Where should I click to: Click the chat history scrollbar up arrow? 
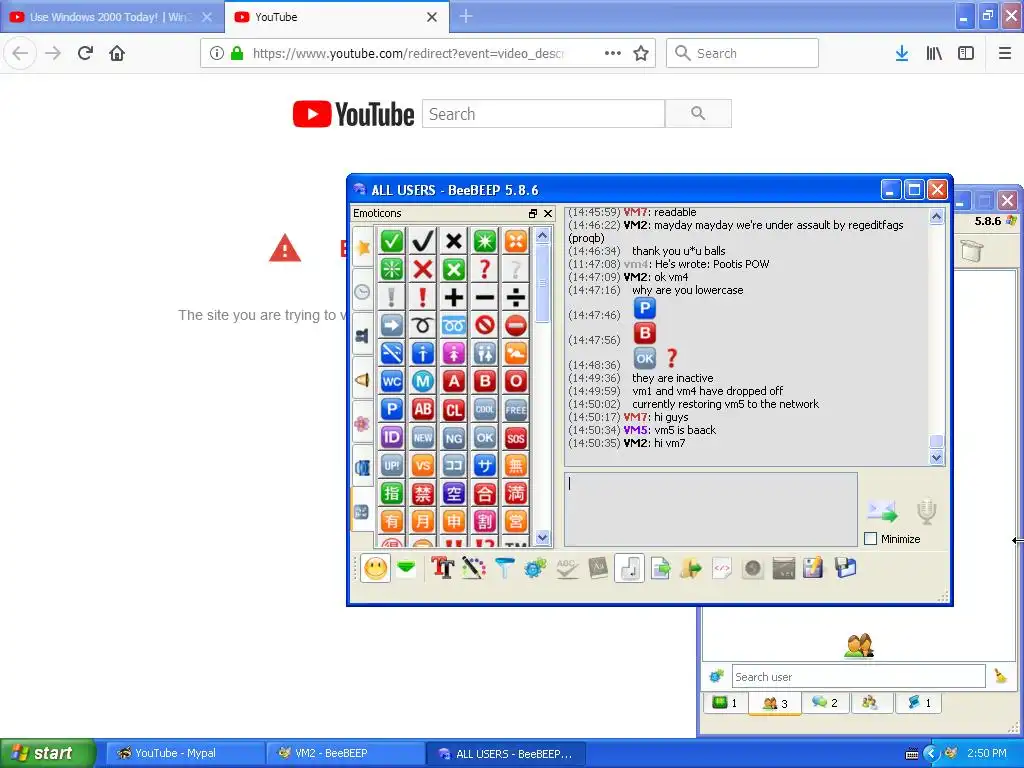point(936,217)
